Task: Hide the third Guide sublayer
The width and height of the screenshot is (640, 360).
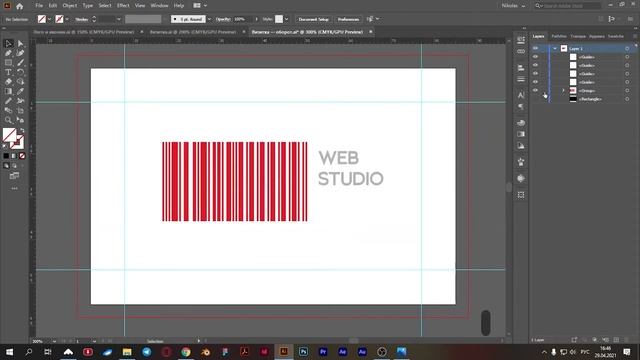Action: [535, 73]
